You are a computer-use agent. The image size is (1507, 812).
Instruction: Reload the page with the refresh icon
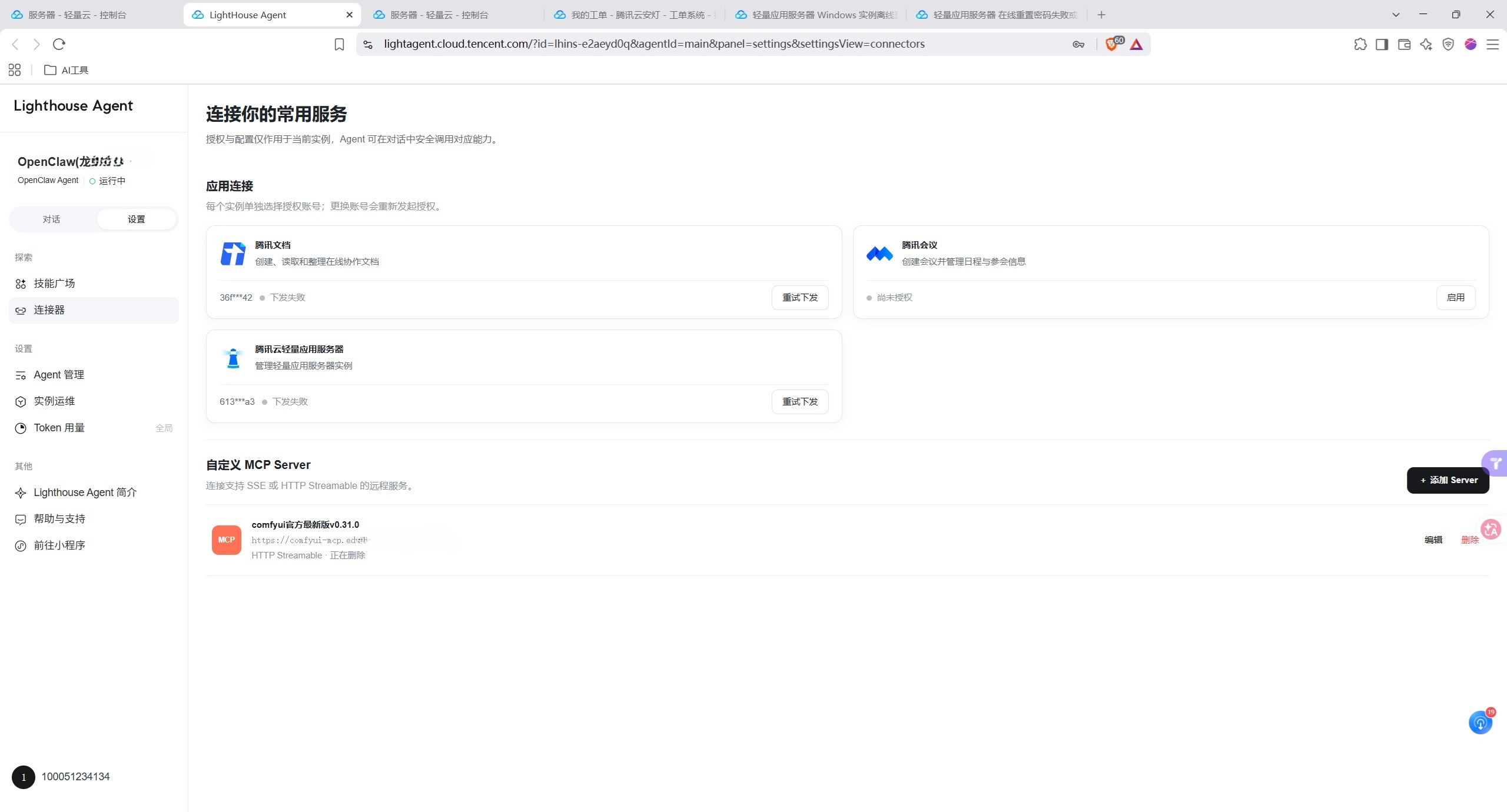(59, 44)
